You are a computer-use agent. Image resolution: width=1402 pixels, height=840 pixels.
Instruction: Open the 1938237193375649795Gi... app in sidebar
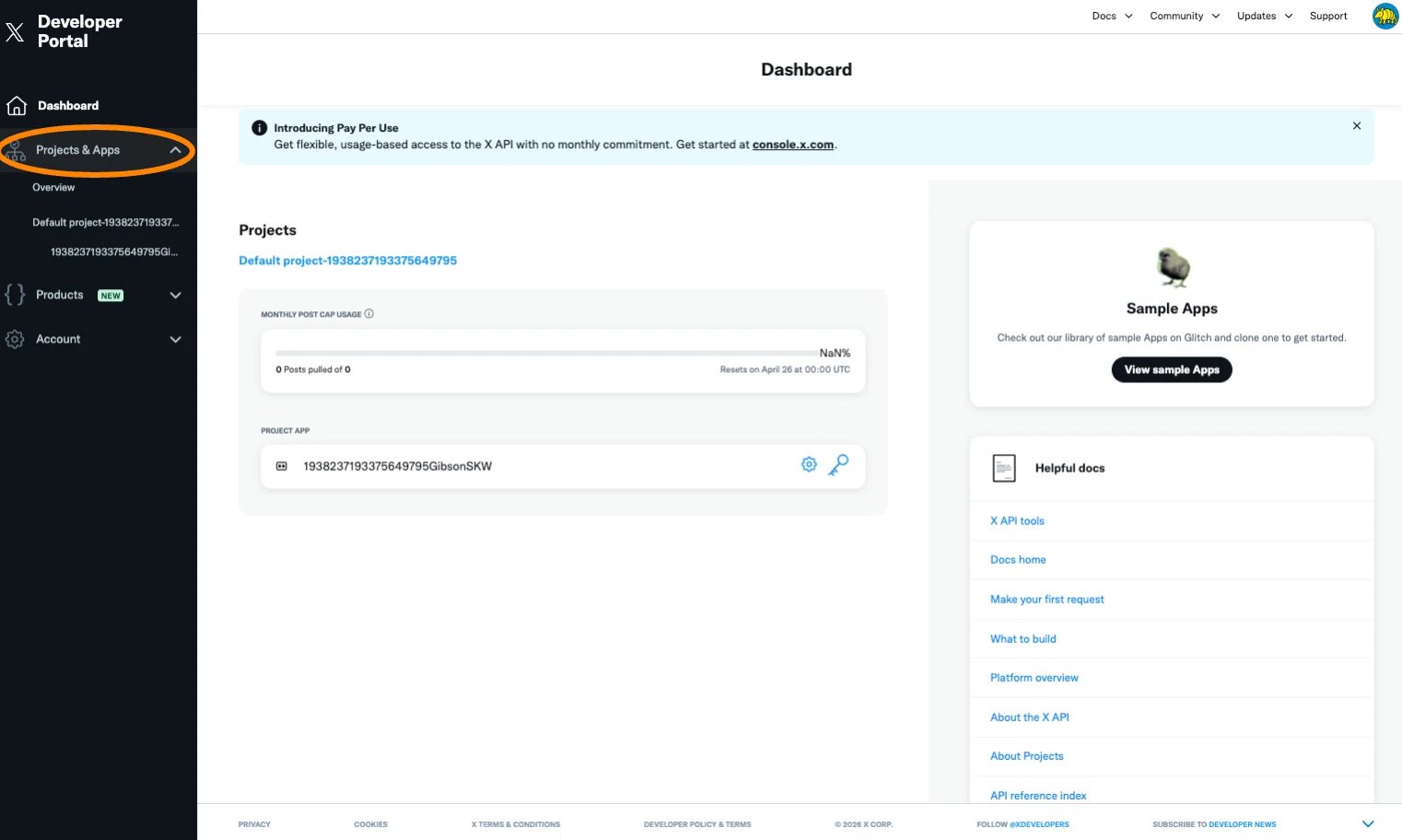click(x=114, y=252)
